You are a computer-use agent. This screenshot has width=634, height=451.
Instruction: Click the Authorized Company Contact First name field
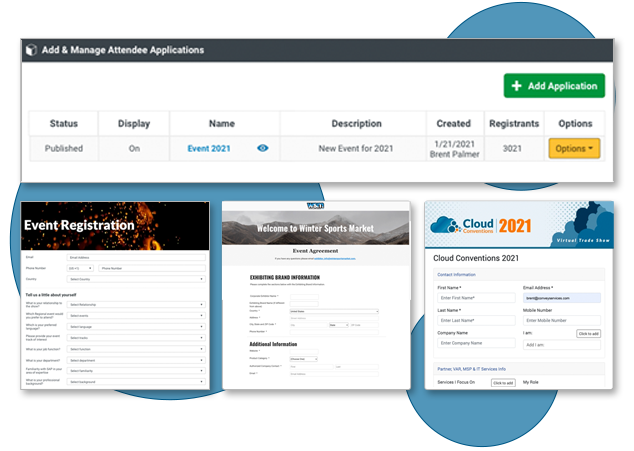coord(311,367)
